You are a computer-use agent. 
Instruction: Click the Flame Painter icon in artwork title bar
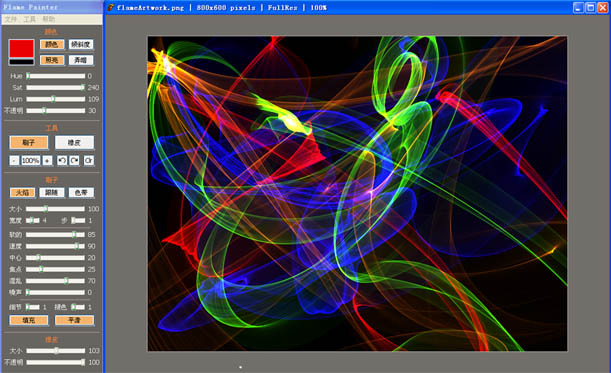[x=111, y=7]
